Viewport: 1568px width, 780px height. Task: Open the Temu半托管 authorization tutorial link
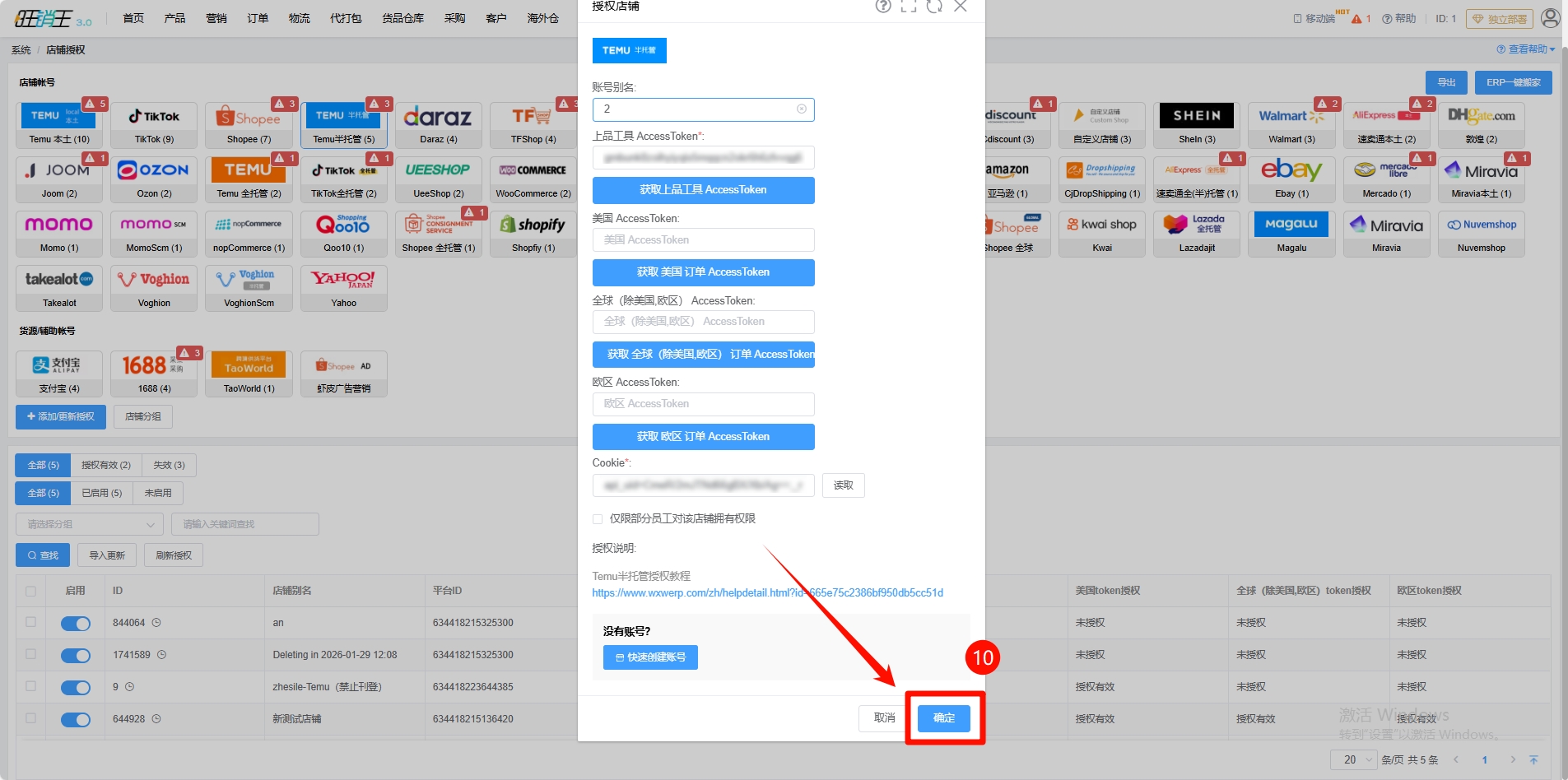[767, 593]
